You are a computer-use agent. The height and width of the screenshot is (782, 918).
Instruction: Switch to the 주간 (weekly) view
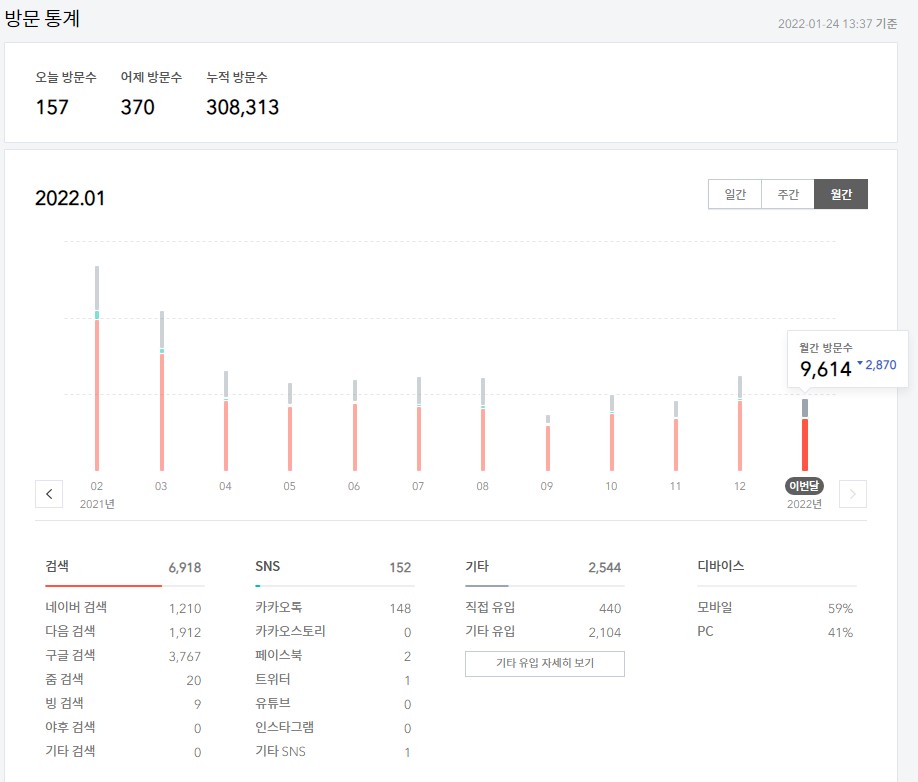pyautogui.click(x=788, y=194)
